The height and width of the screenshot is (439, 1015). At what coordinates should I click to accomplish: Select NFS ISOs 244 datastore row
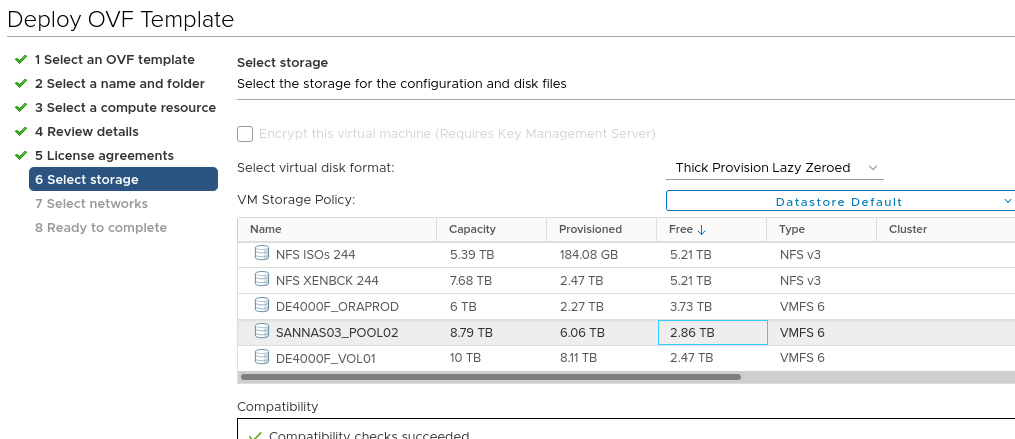click(x=626, y=254)
